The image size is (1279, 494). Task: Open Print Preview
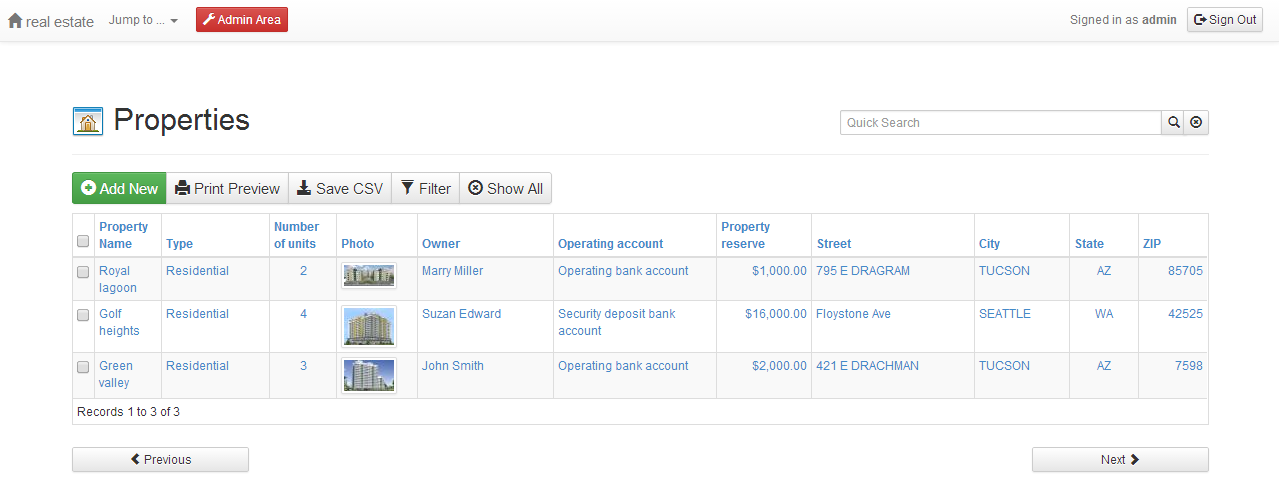click(227, 188)
